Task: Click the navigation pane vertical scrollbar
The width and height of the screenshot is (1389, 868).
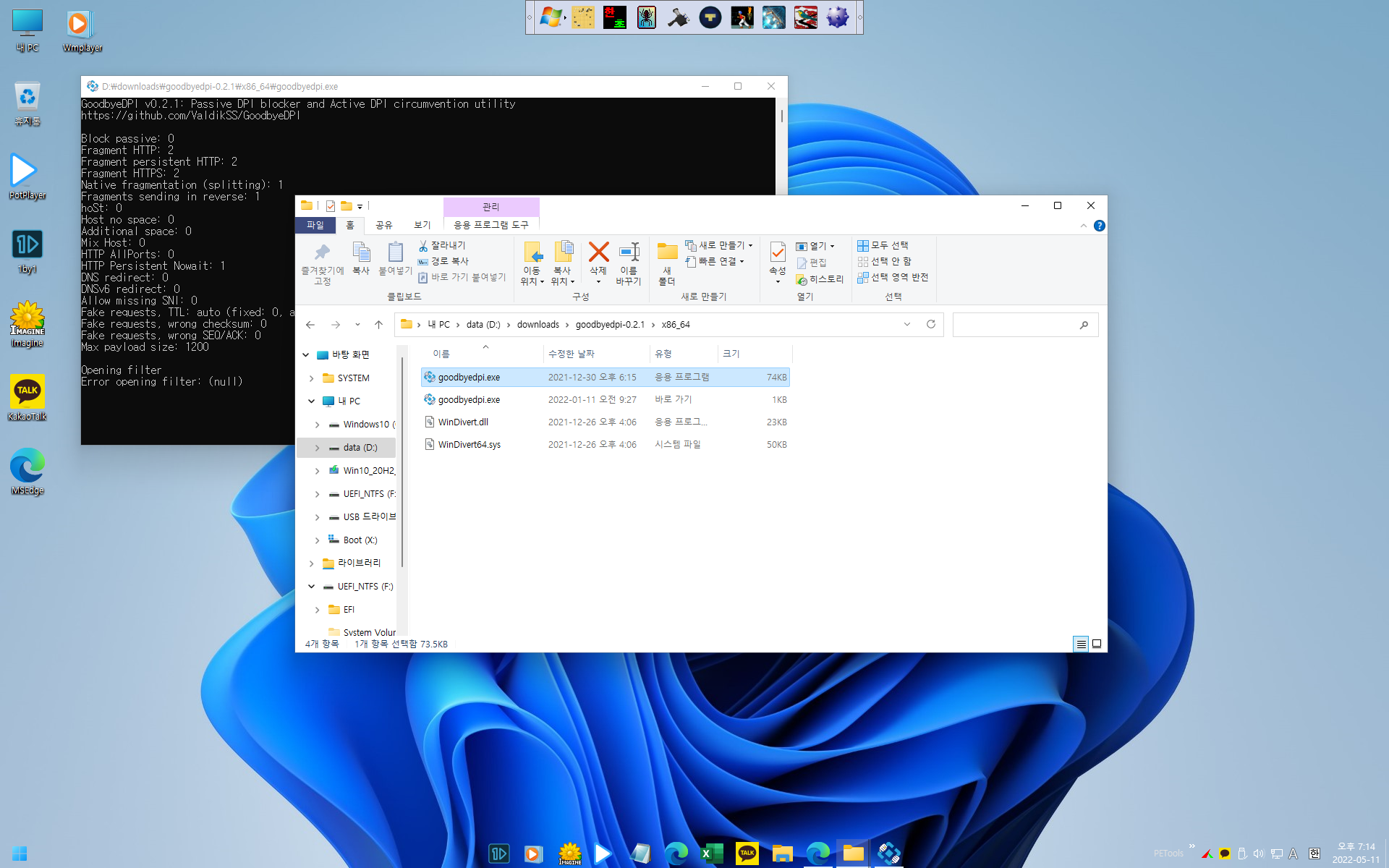Action: point(402,463)
